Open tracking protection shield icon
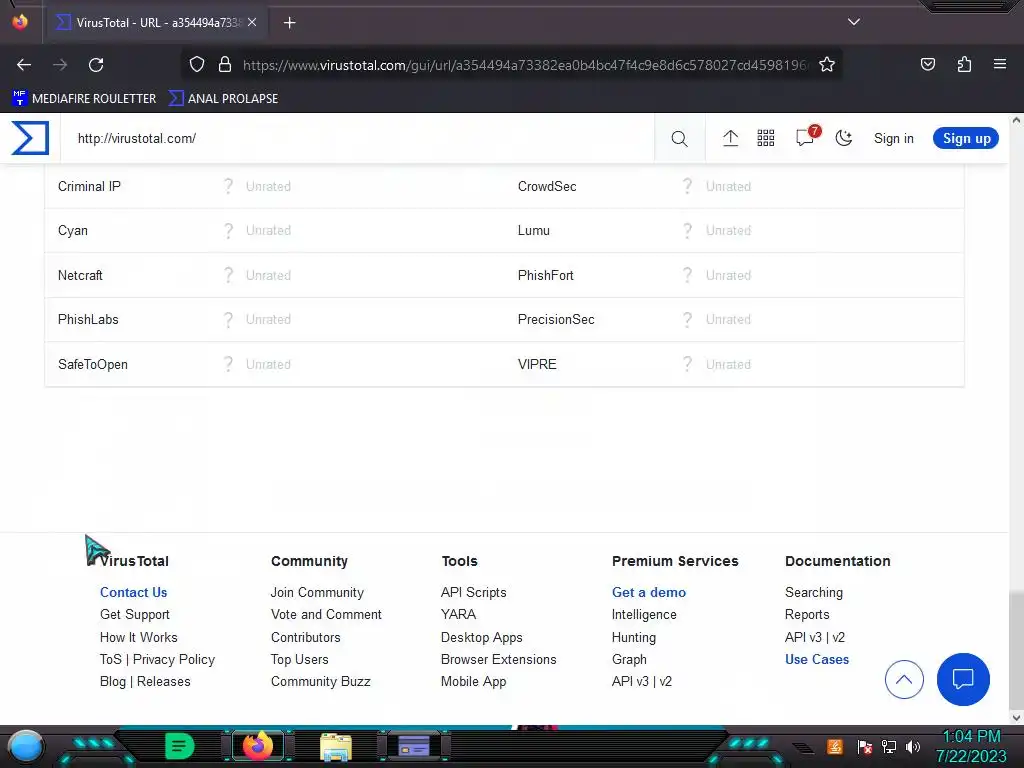The image size is (1024, 768). (x=197, y=65)
